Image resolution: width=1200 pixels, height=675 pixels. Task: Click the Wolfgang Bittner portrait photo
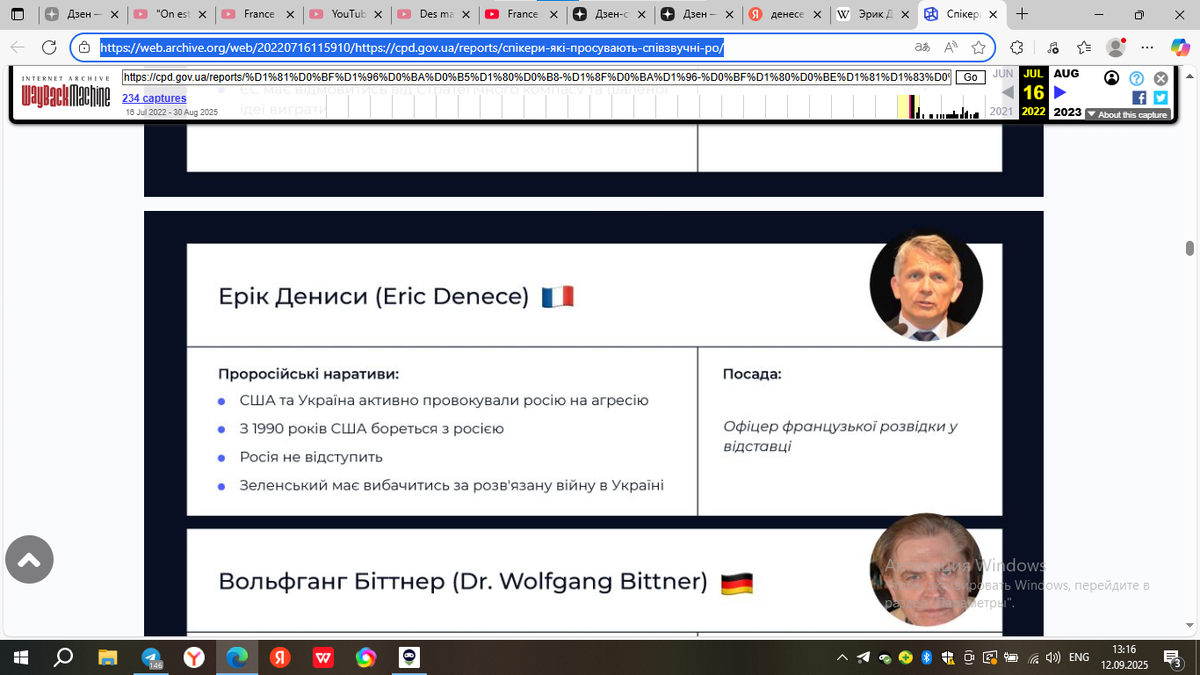[x=926, y=571]
